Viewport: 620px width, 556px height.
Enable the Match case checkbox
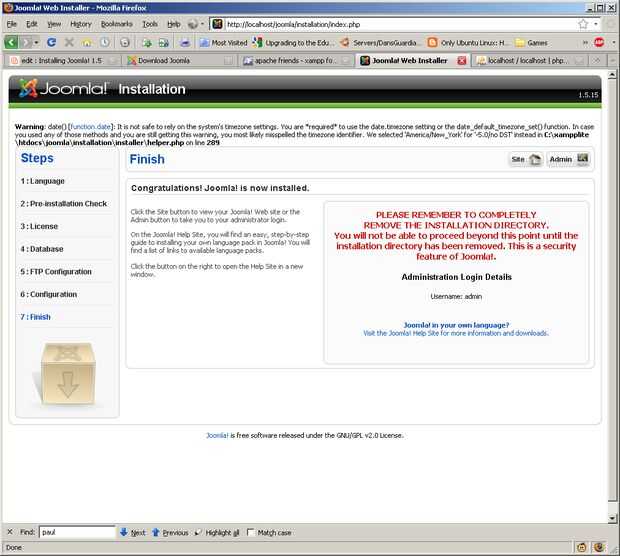point(250,532)
